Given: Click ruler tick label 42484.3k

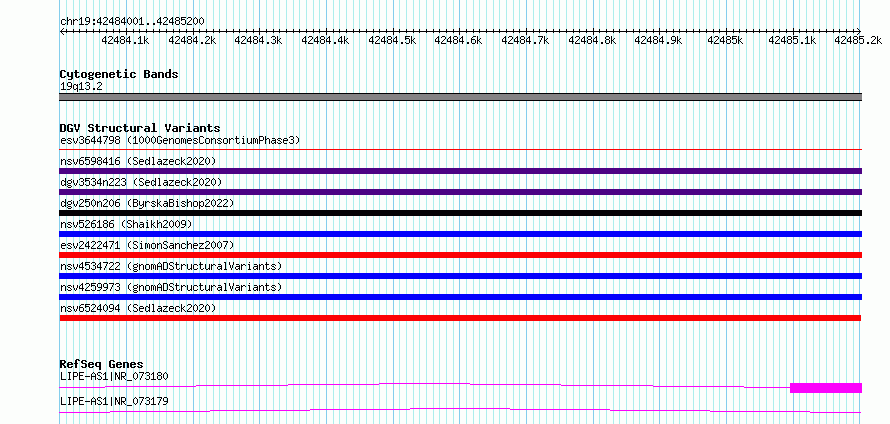Looking at the screenshot, I should (259, 40).
